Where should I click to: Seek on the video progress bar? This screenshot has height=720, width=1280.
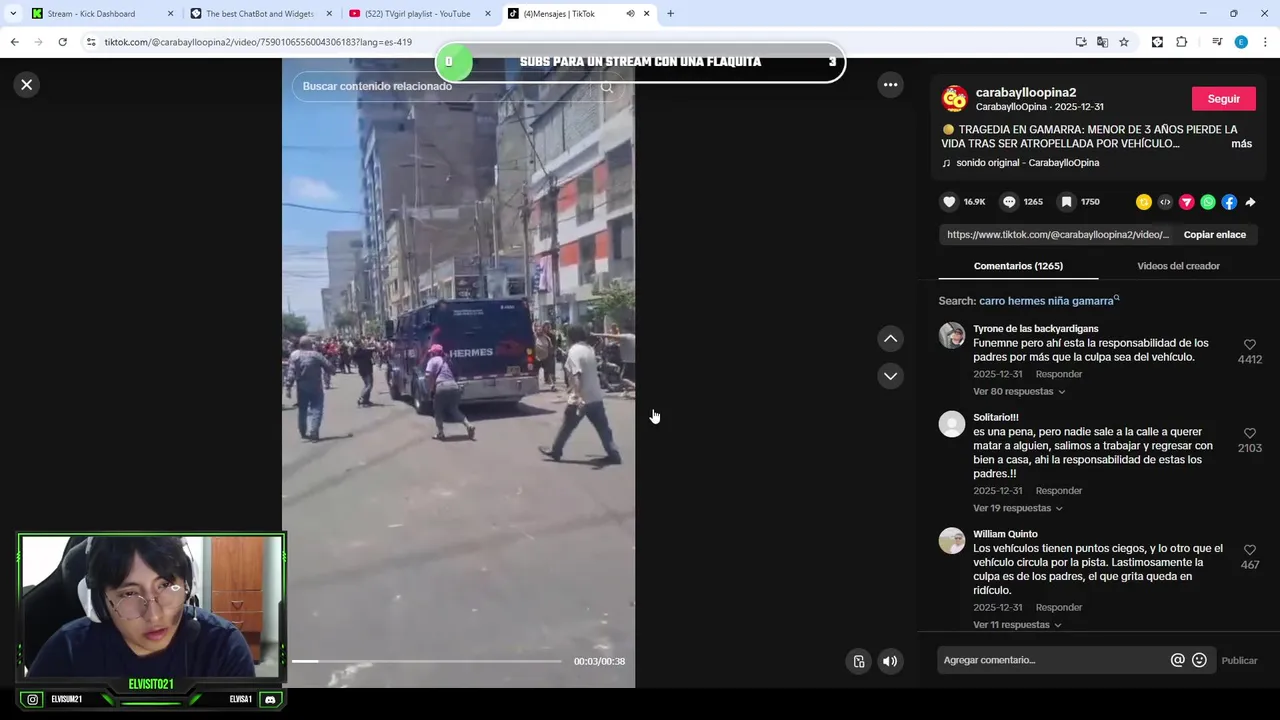click(x=426, y=661)
